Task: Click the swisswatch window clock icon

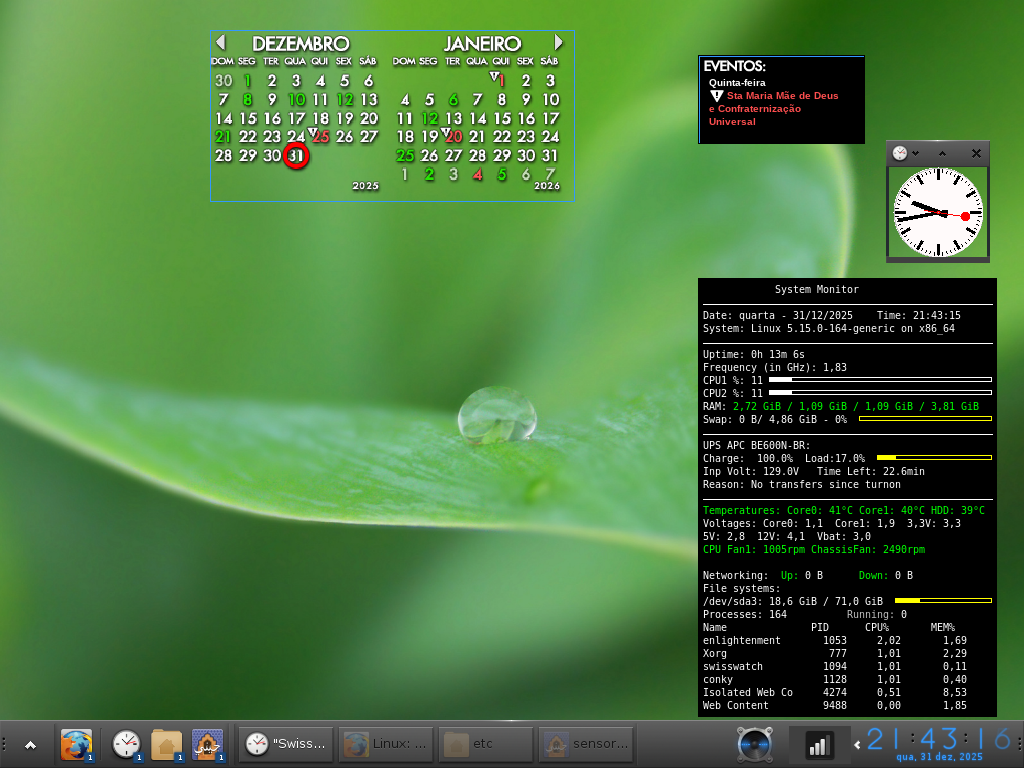Action: [900, 153]
